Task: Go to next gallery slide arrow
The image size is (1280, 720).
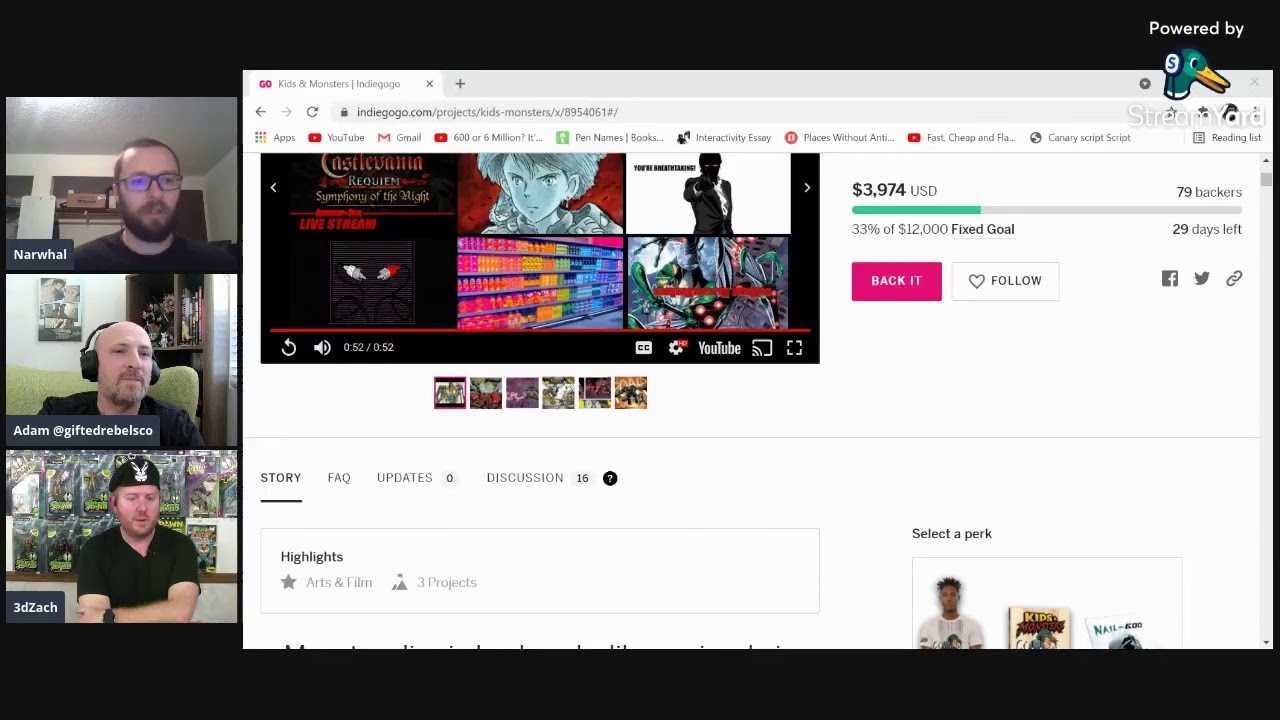Action: pyautogui.click(x=807, y=188)
